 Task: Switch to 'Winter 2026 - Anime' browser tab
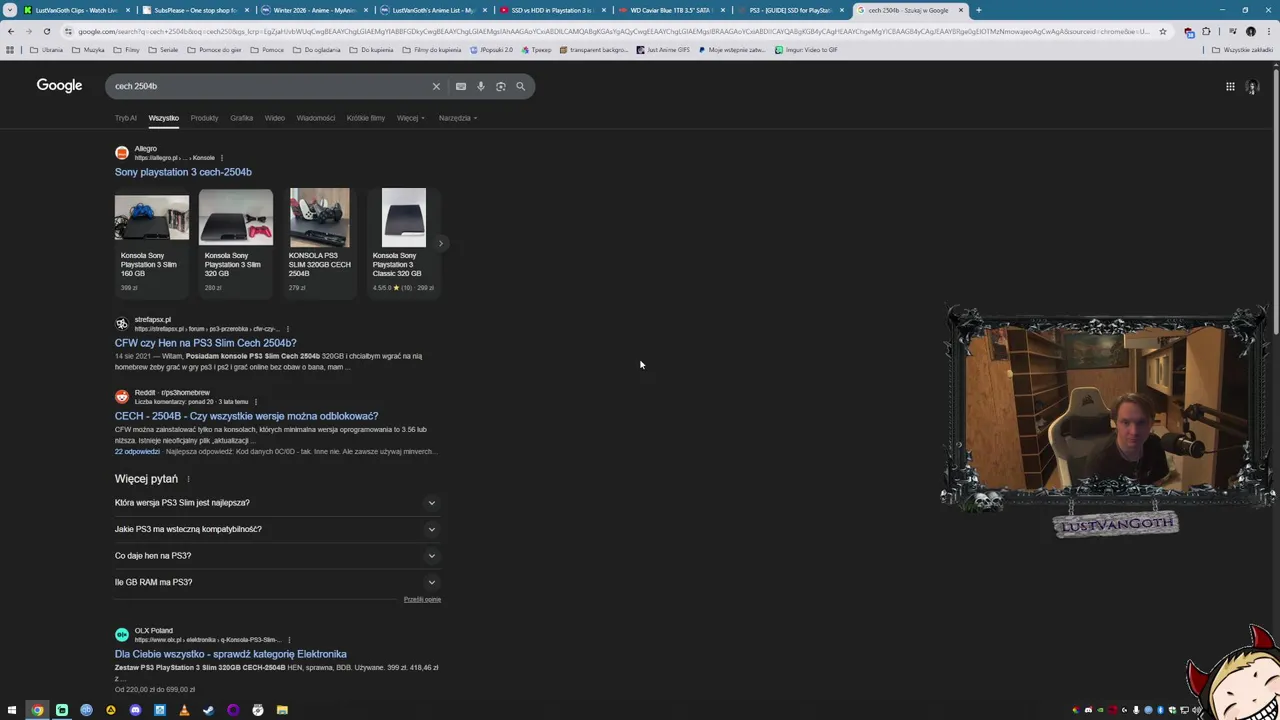[x=313, y=10]
